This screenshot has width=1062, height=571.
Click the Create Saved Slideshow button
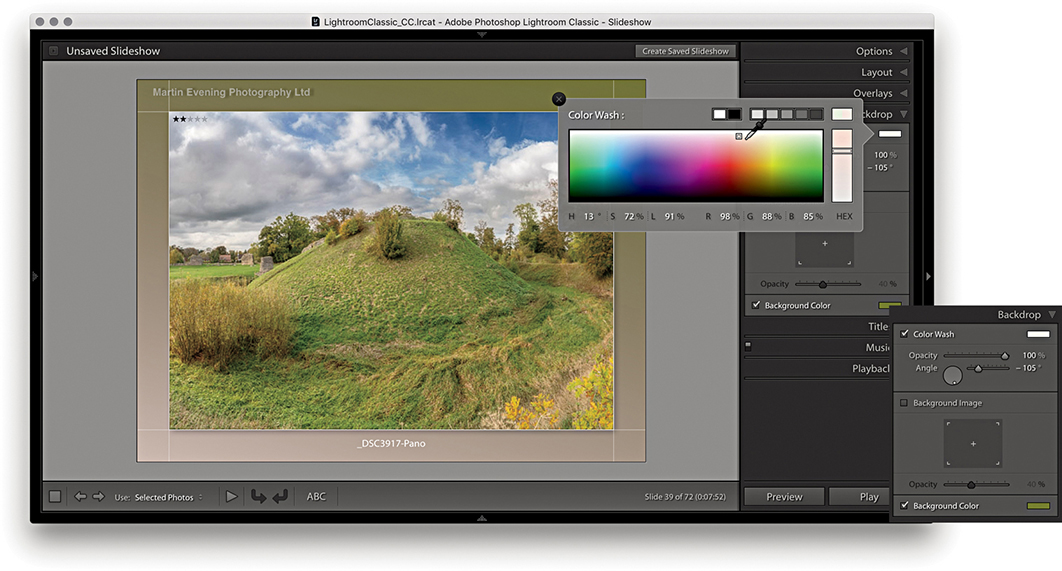[686, 51]
